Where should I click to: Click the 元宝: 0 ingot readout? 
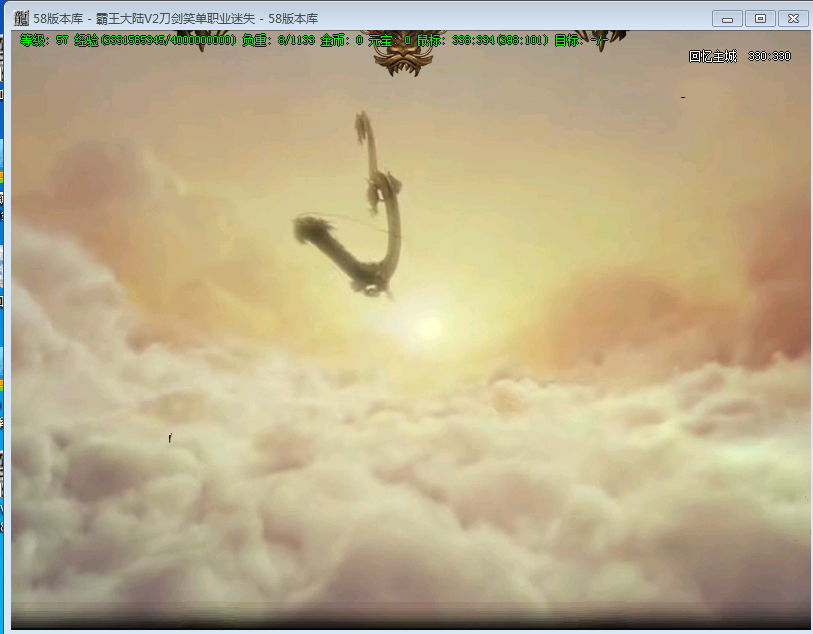(390, 40)
